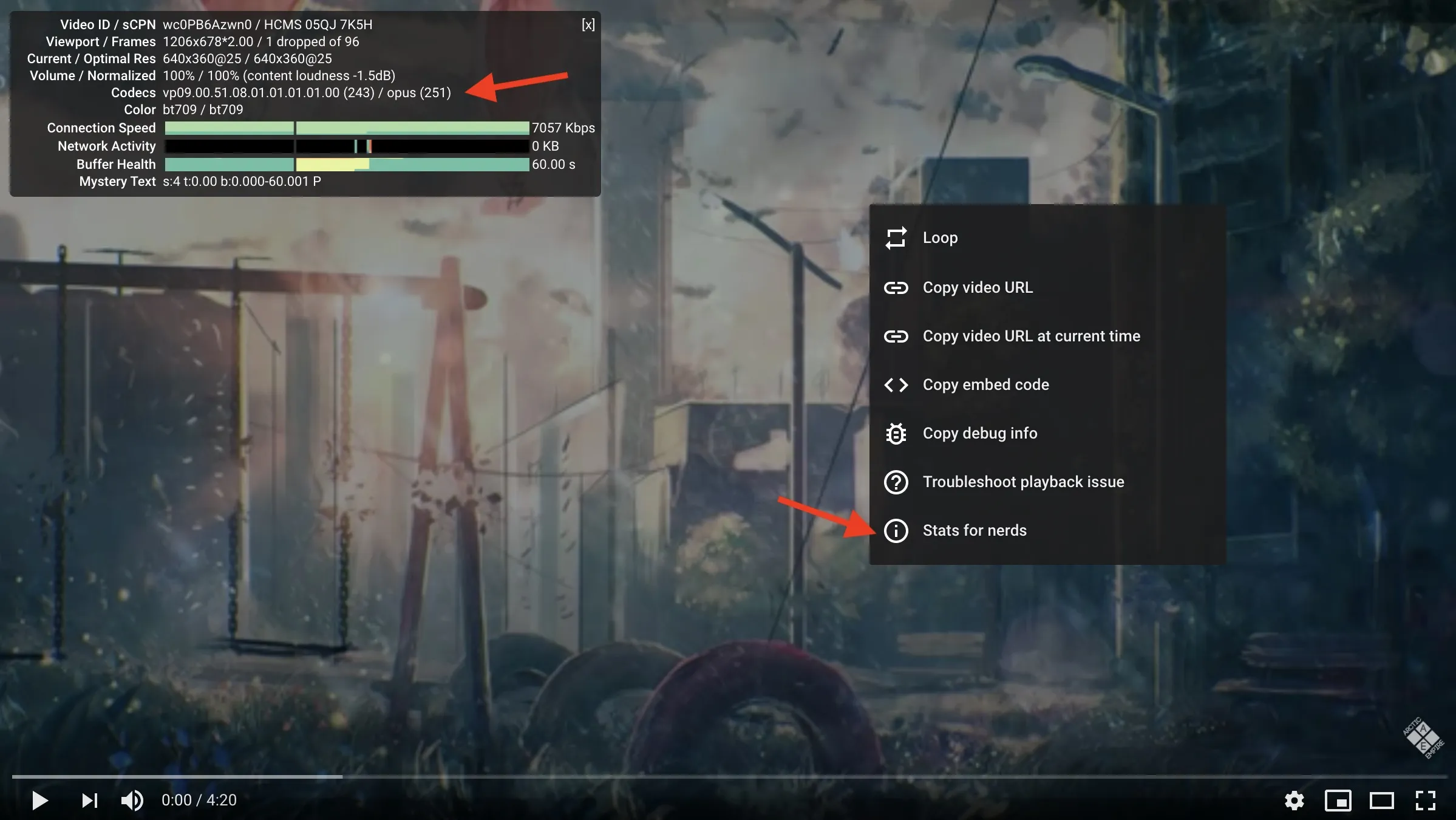Viewport: 1456px width, 820px height.
Task: Switch to theater mode
Action: [x=1381, y=801]
